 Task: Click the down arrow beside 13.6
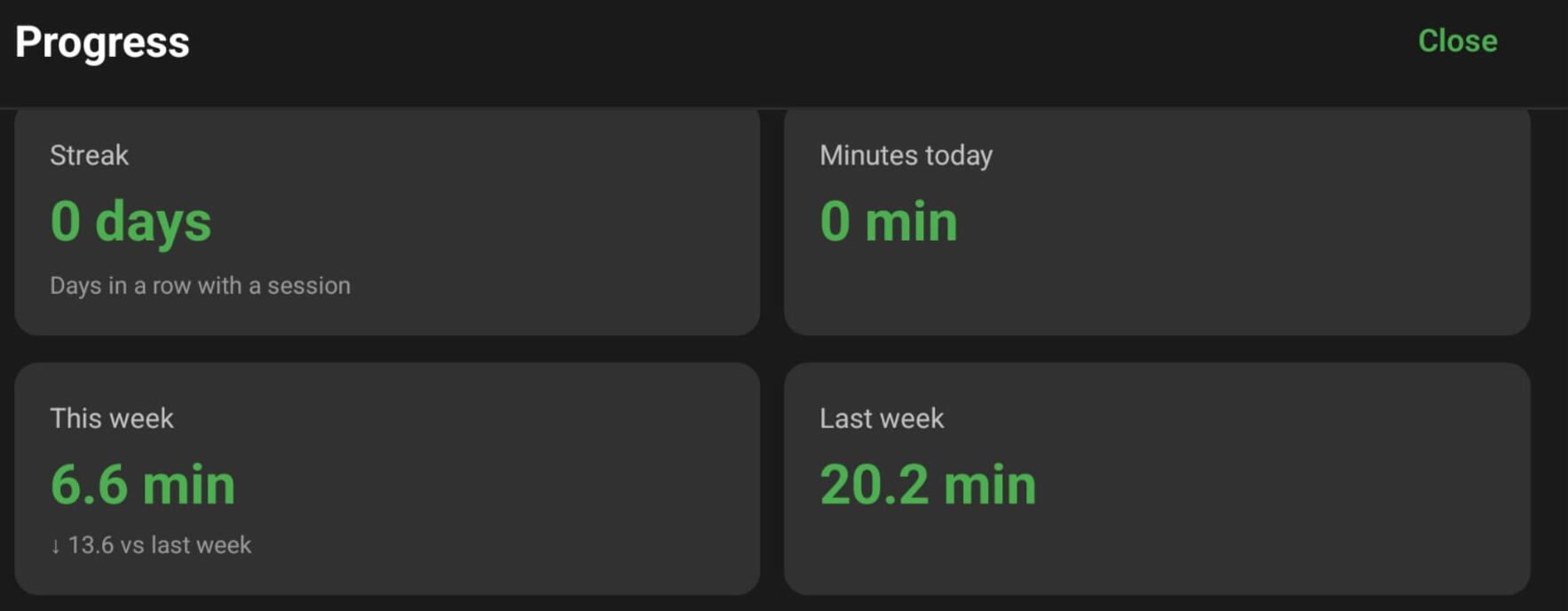point(56,546)
